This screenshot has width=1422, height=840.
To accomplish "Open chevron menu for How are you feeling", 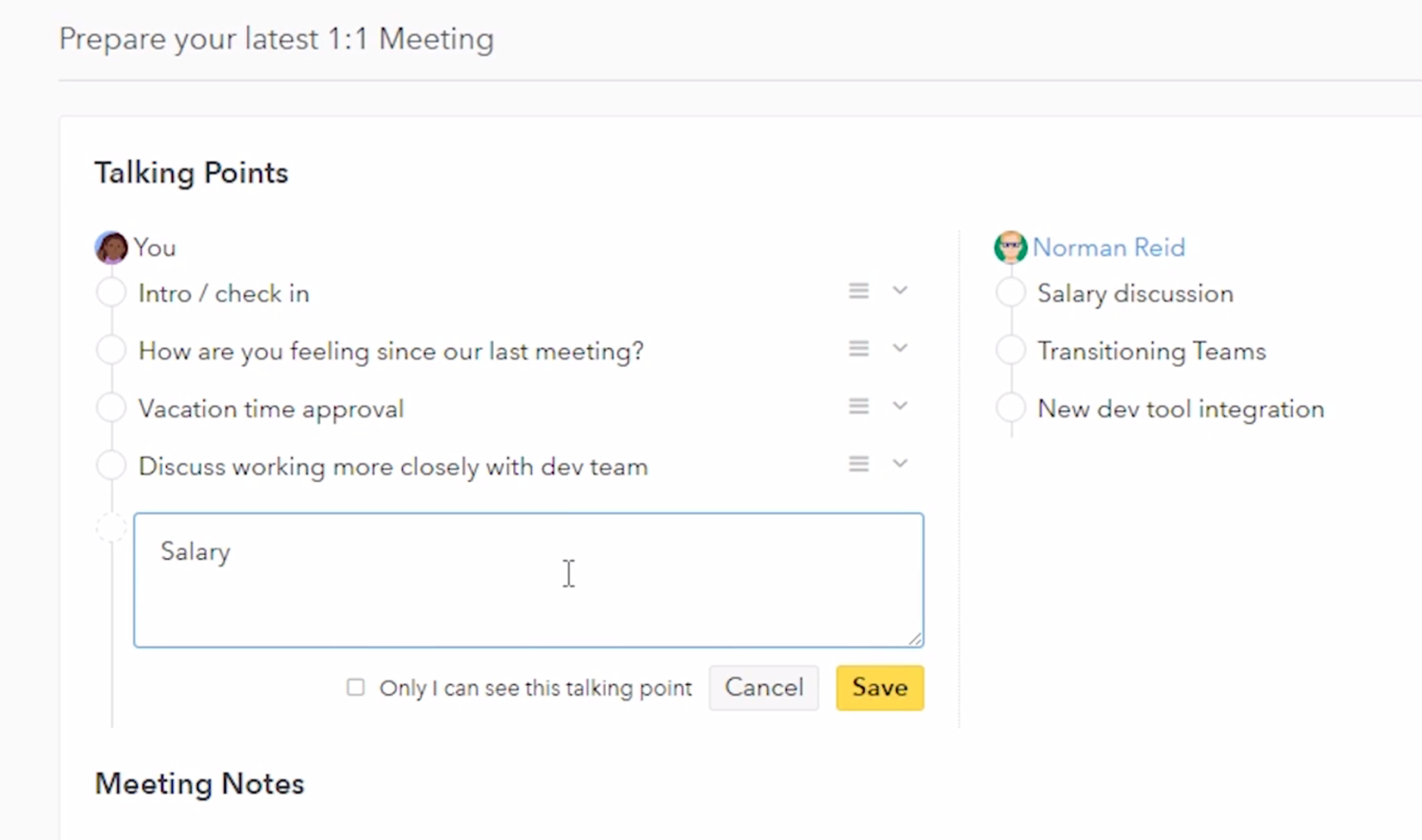I will [x=900, y=348].
